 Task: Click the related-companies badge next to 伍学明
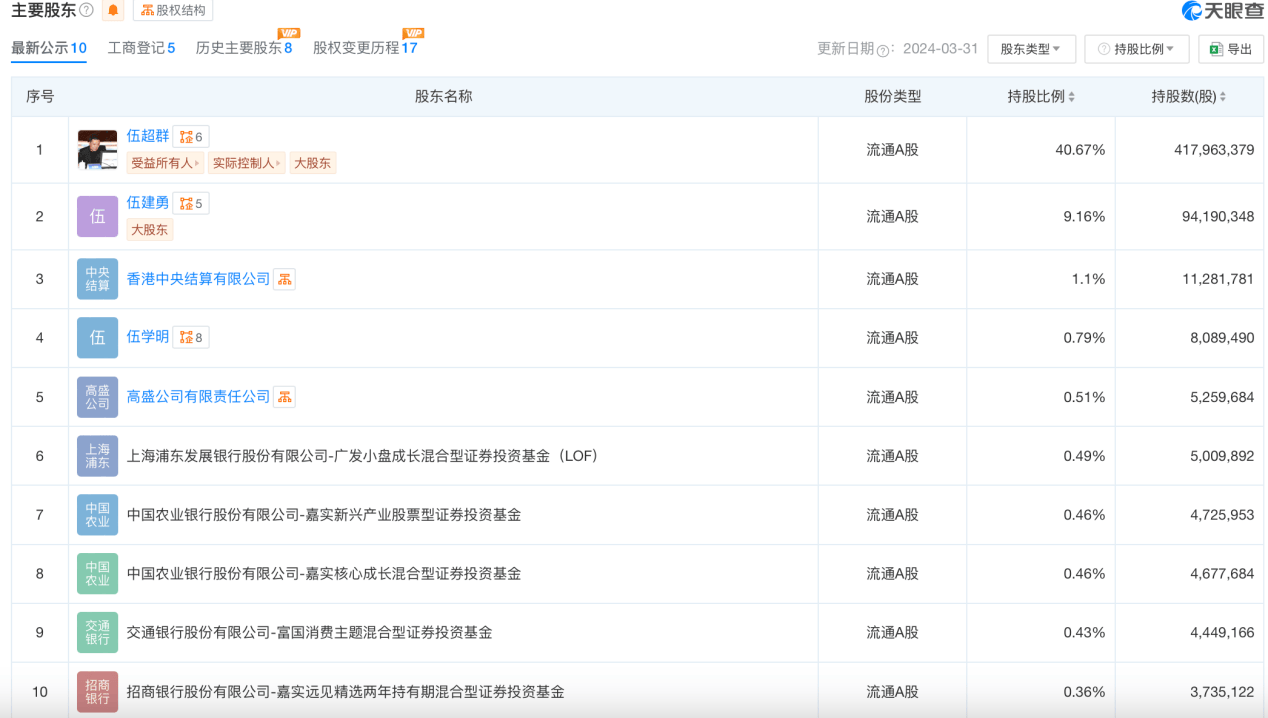pos(191,338)
